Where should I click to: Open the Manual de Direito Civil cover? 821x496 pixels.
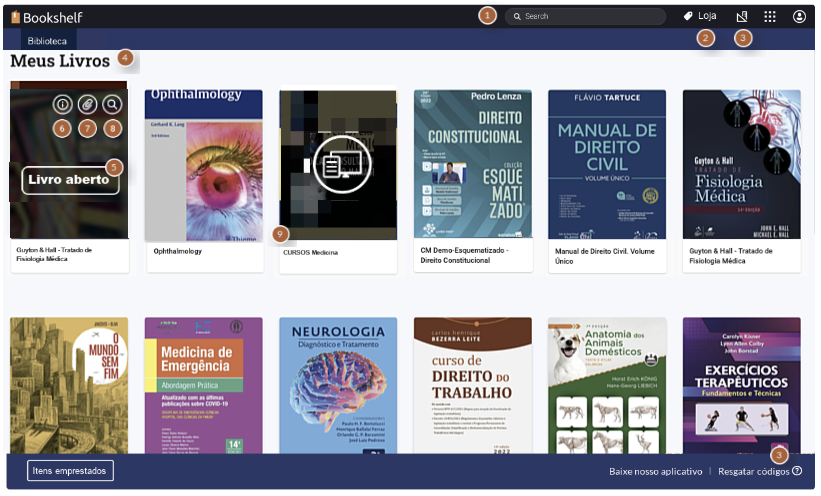point(607,164)
